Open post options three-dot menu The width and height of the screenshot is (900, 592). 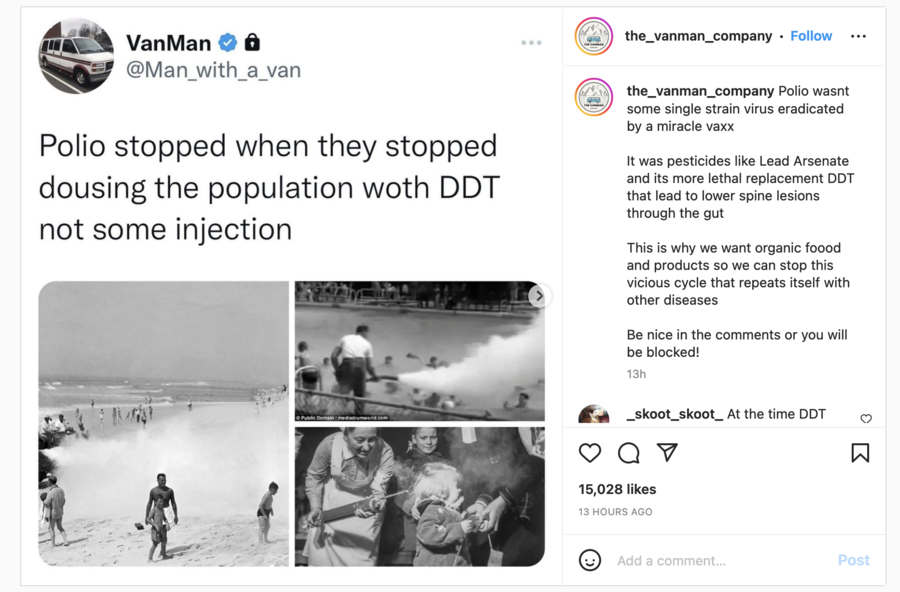[858, 36]
